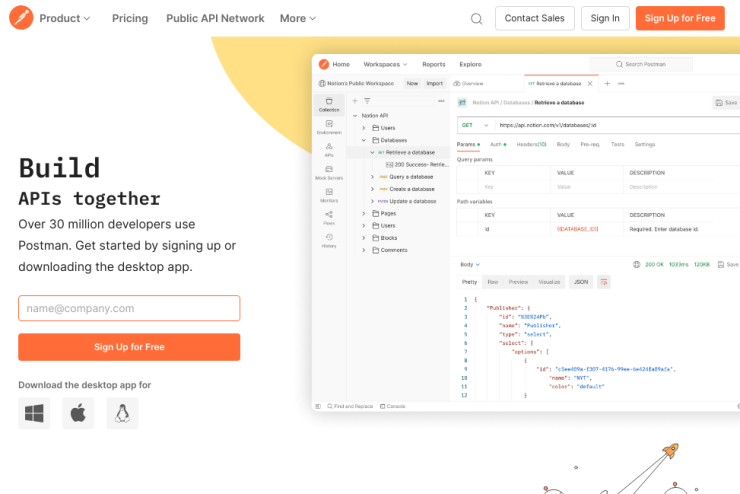Open the GET method dropdown

(x=476, y=125)
